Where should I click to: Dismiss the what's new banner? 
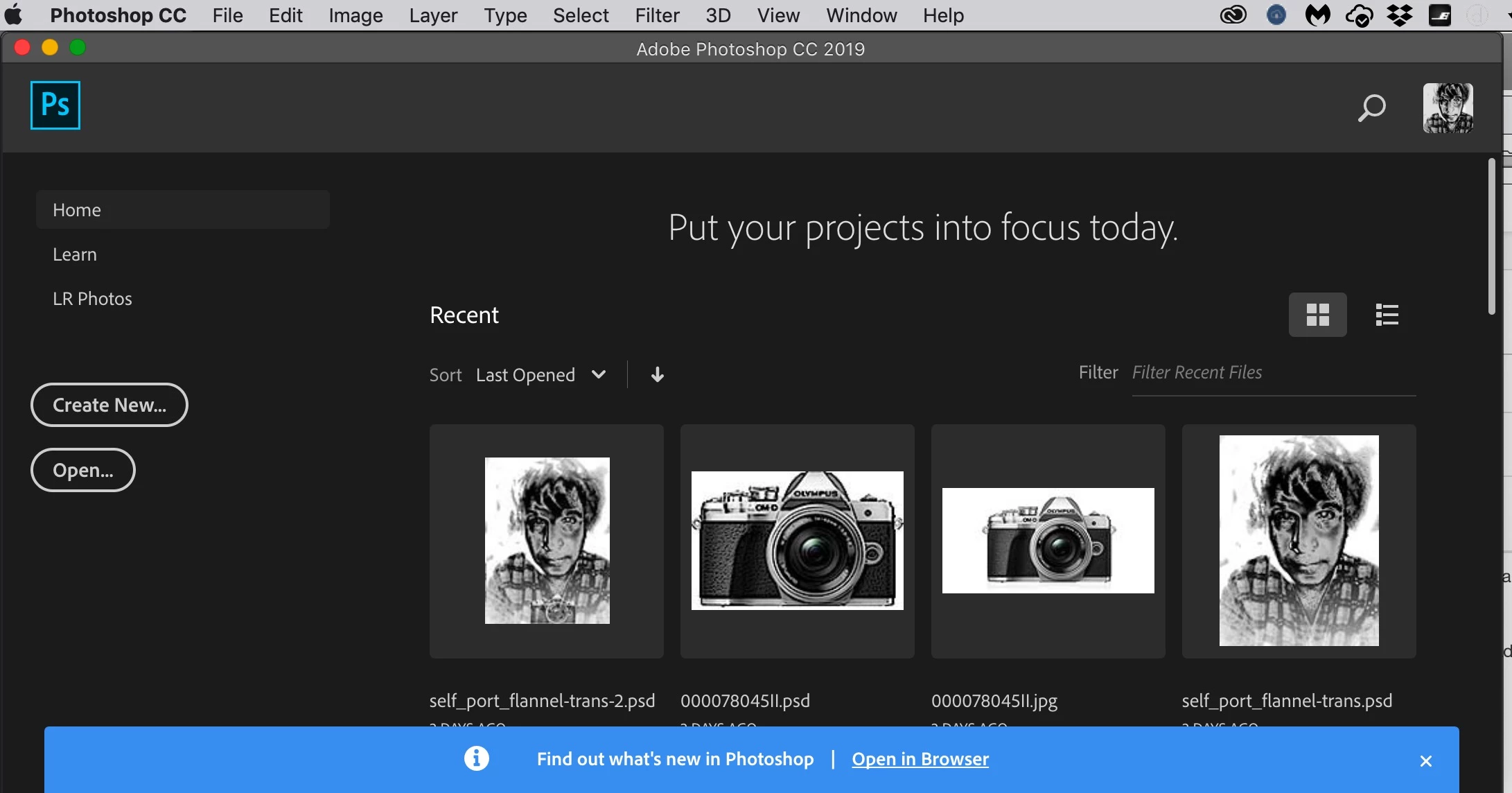coord(1425,761)
